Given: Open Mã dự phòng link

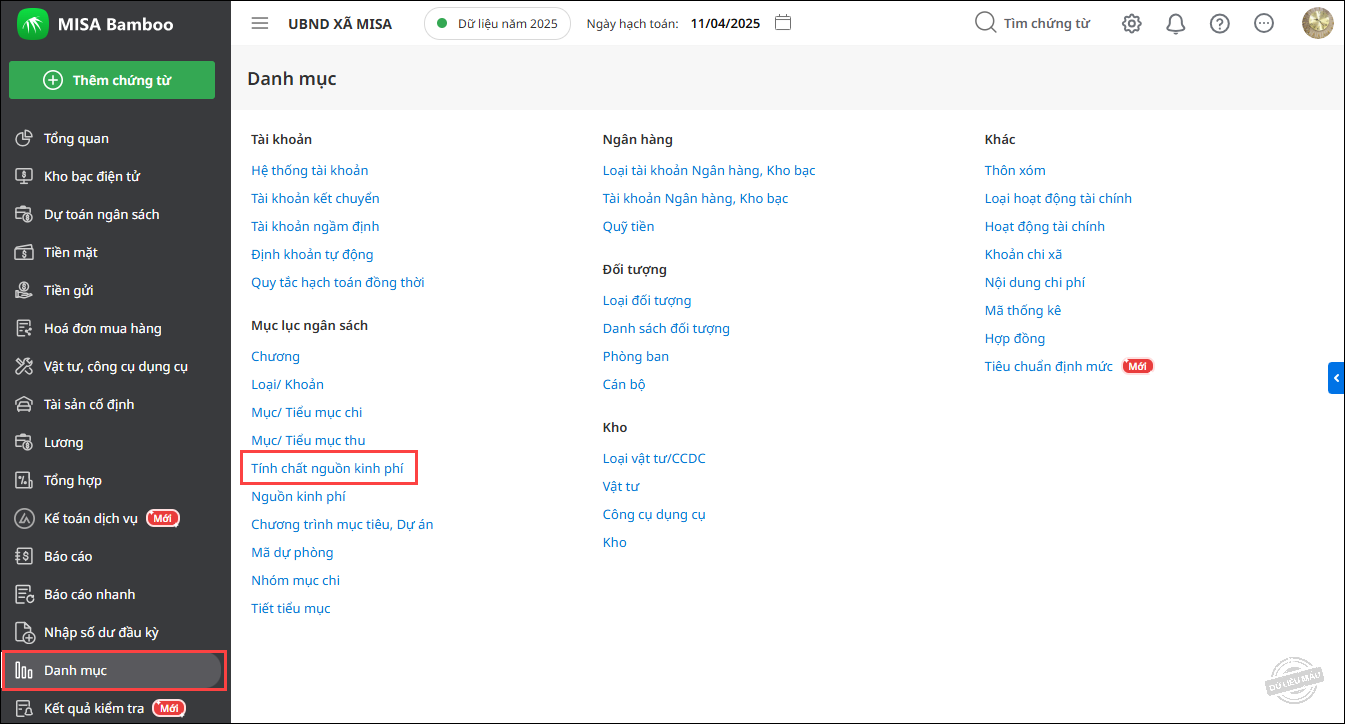Looking at the screenshot, I should click(x=292, y=552).
